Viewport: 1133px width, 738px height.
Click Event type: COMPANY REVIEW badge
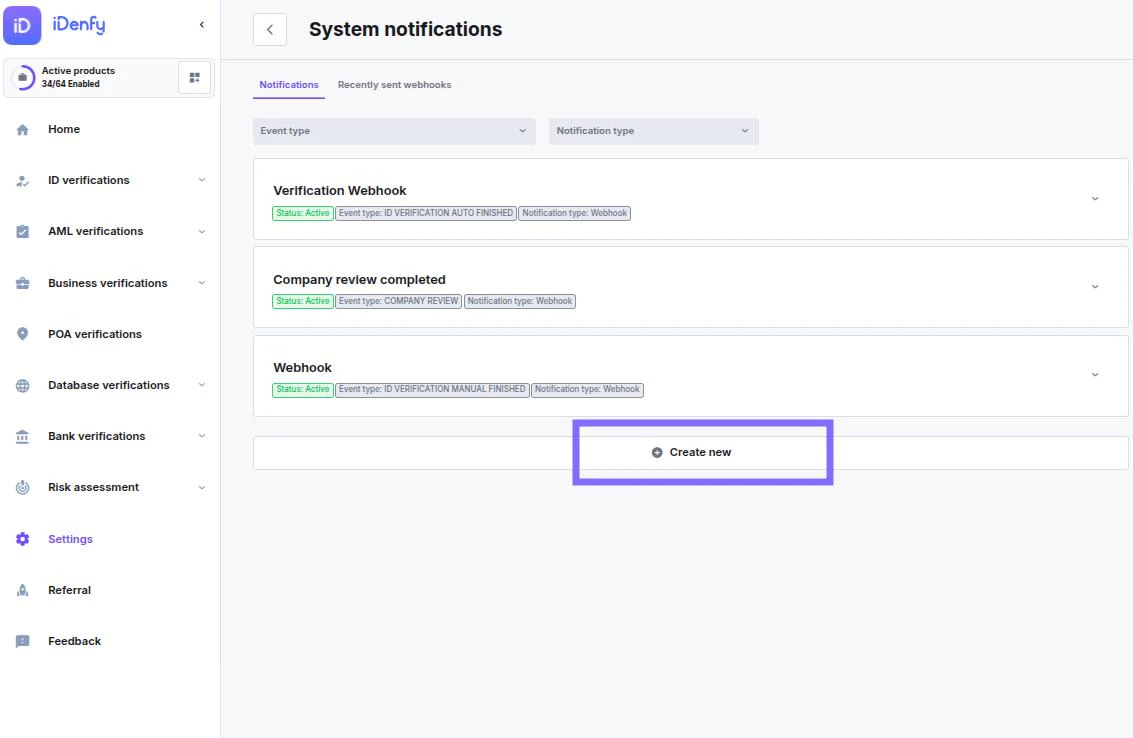point(398,301)
